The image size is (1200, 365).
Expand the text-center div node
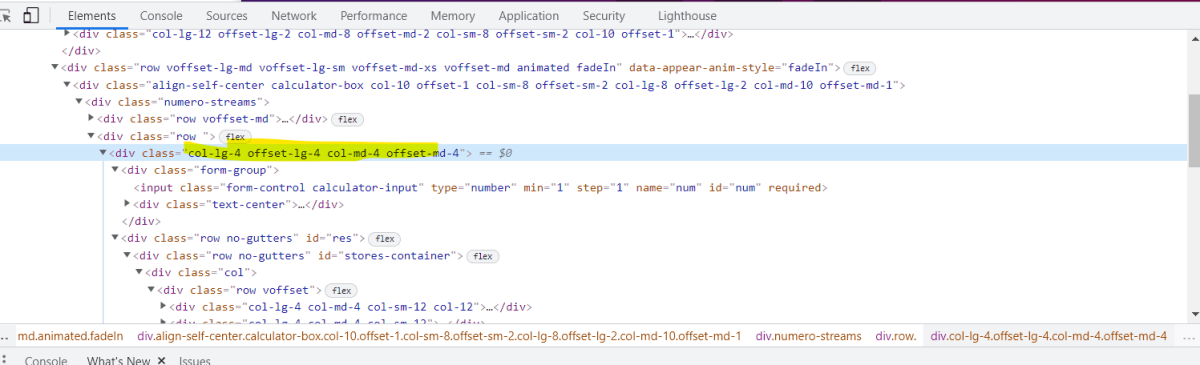127,204
